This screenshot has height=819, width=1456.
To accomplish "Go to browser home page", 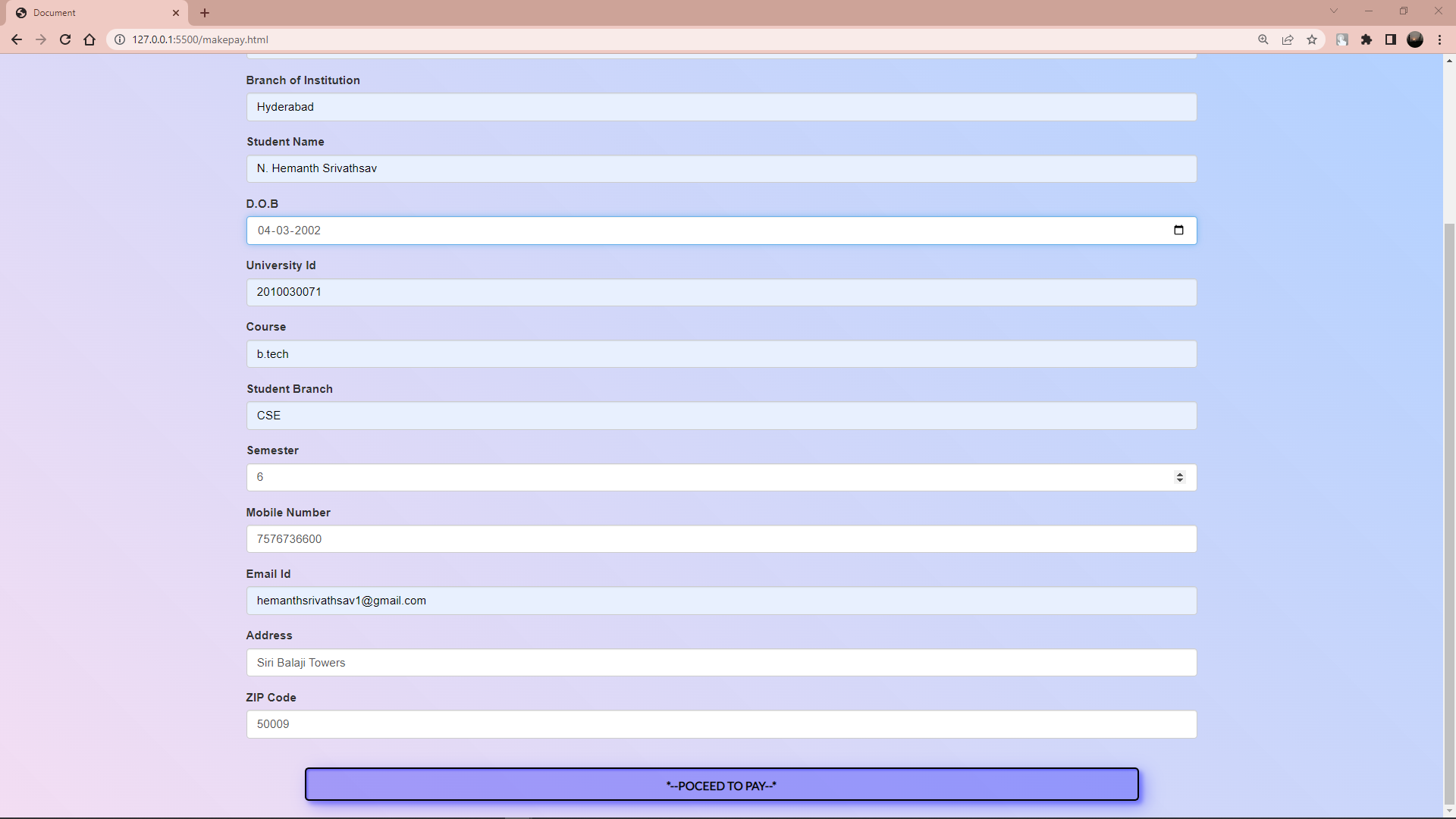I will [x=89, y=39].
